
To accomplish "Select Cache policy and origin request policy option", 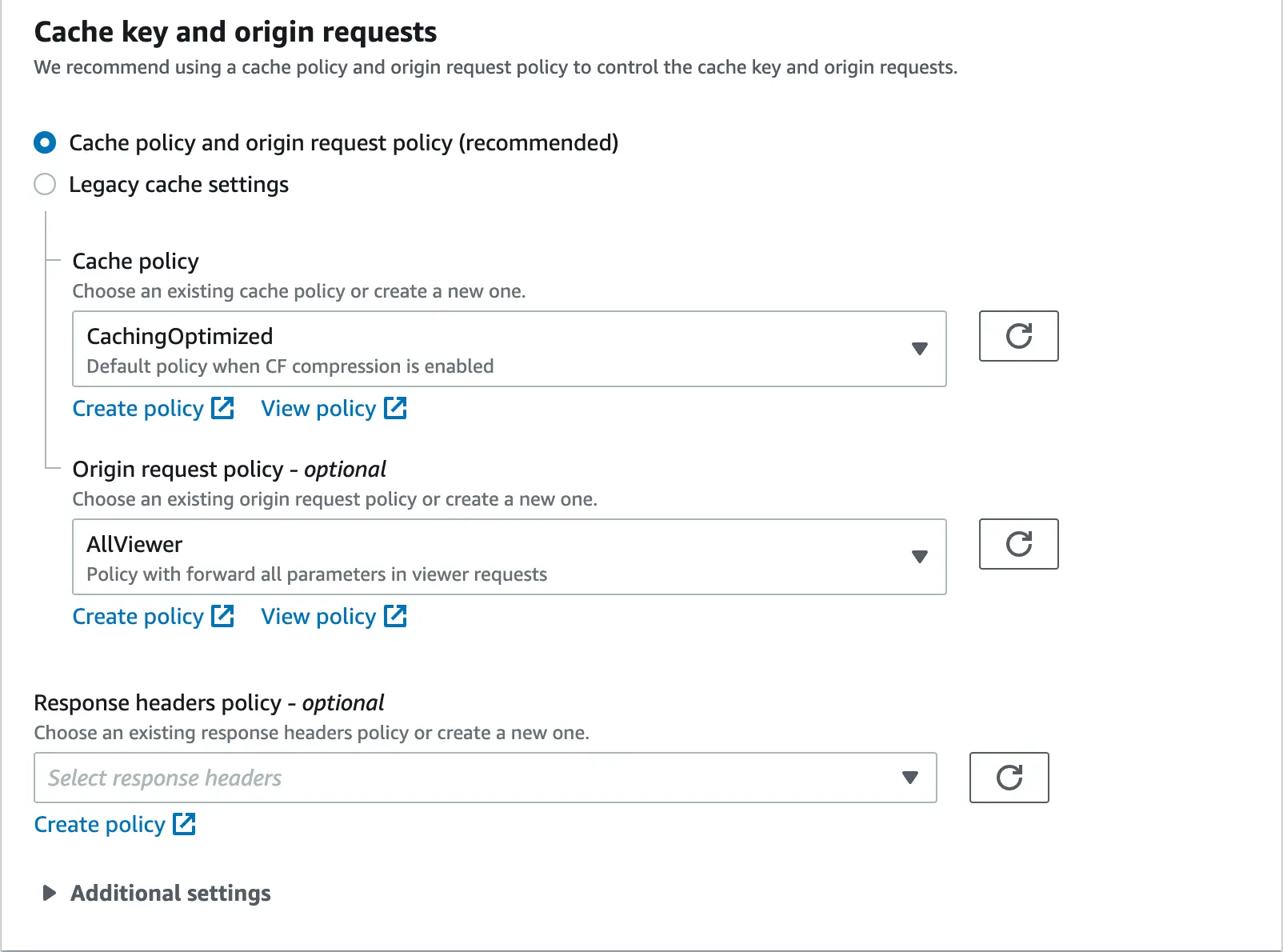I will [45, 142].
